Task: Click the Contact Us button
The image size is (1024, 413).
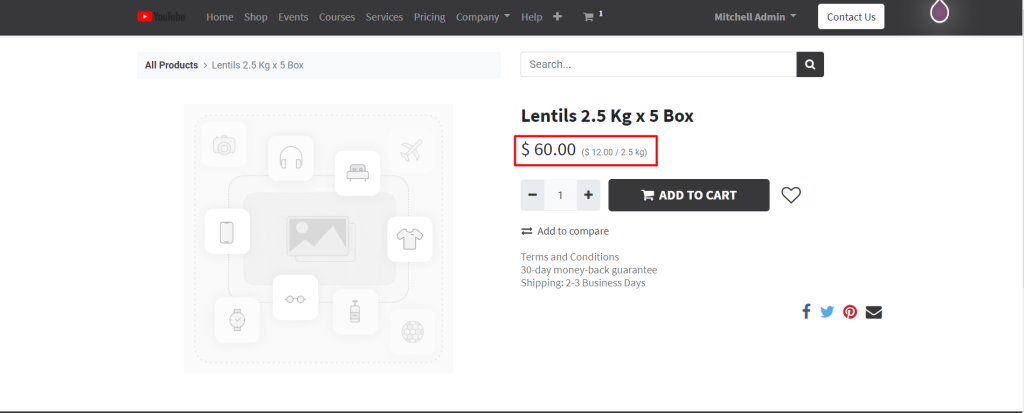Action: 850,17
